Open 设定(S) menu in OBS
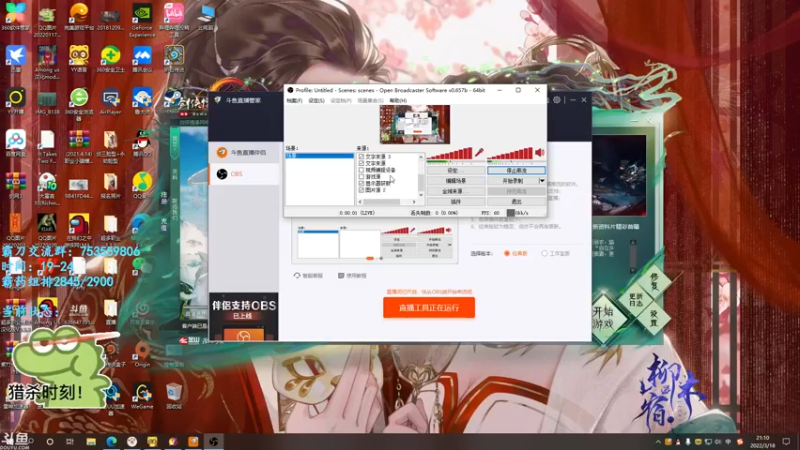This screenshot has width=800, height=450. [316, 101]
